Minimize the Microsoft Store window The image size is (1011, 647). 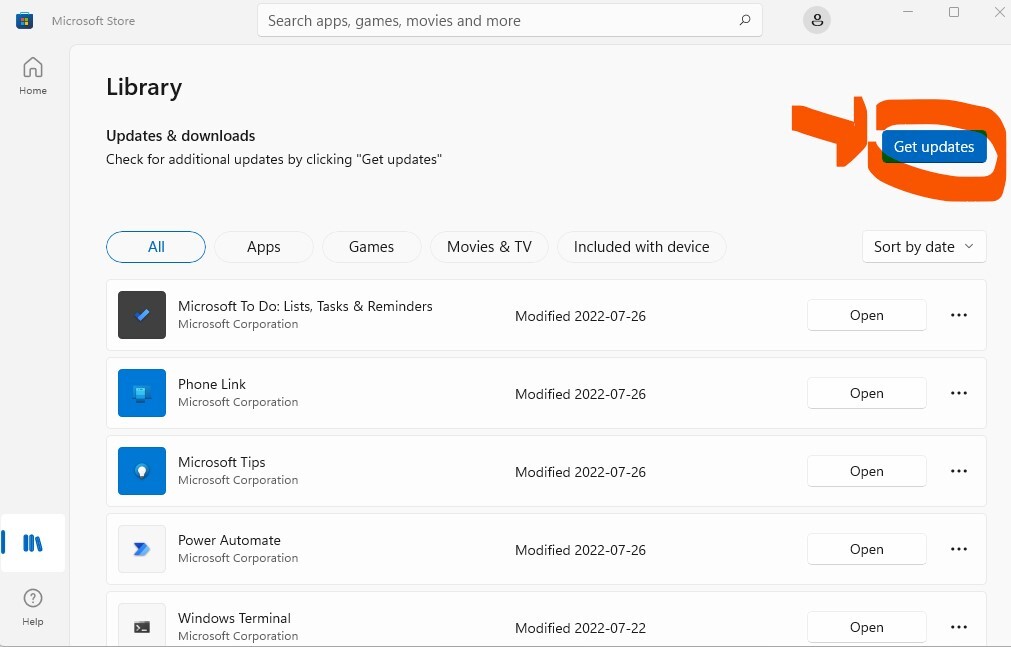(908, 12)
